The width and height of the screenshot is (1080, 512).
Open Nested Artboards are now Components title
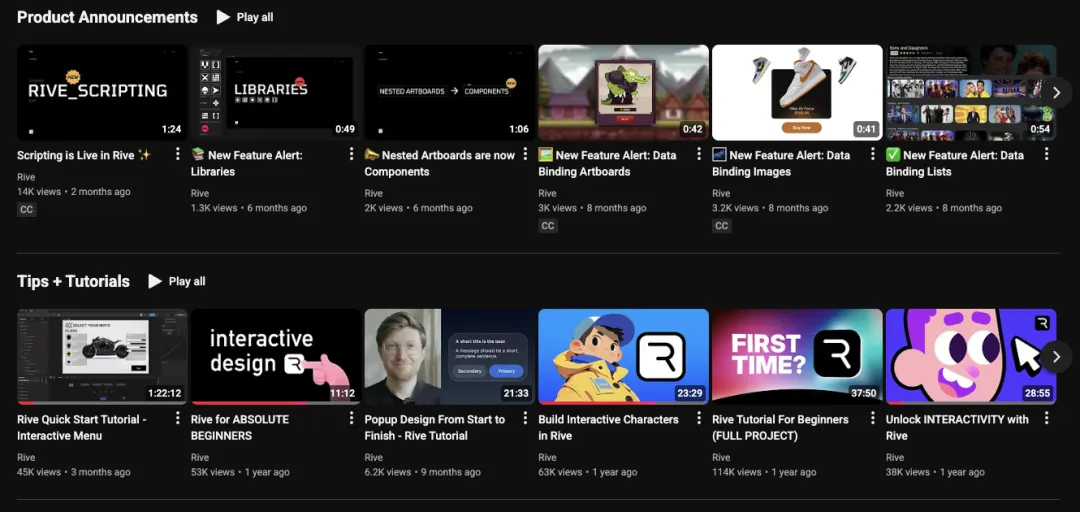[439, 163]
